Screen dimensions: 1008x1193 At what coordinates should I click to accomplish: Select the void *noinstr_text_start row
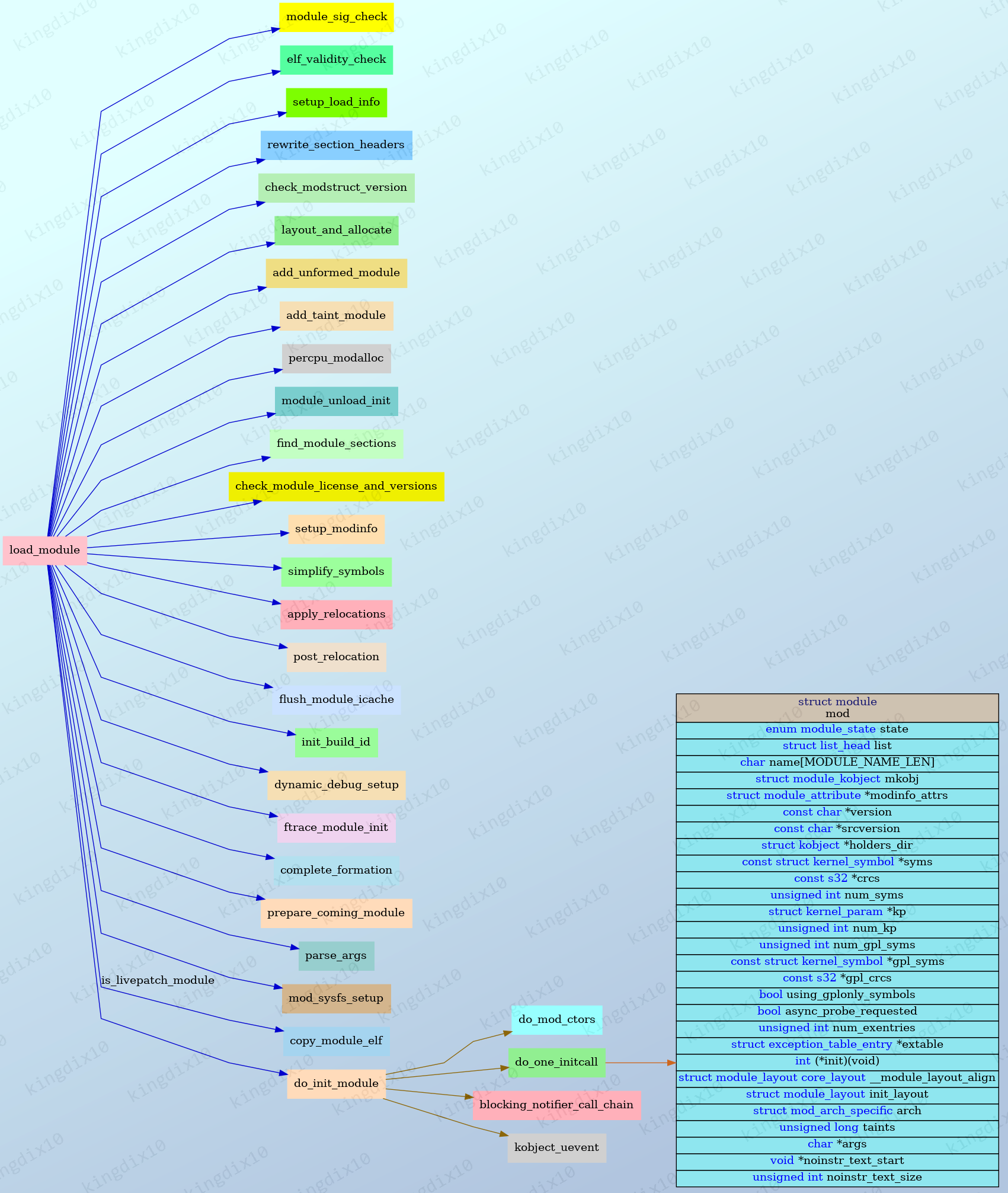[837, 1161]
